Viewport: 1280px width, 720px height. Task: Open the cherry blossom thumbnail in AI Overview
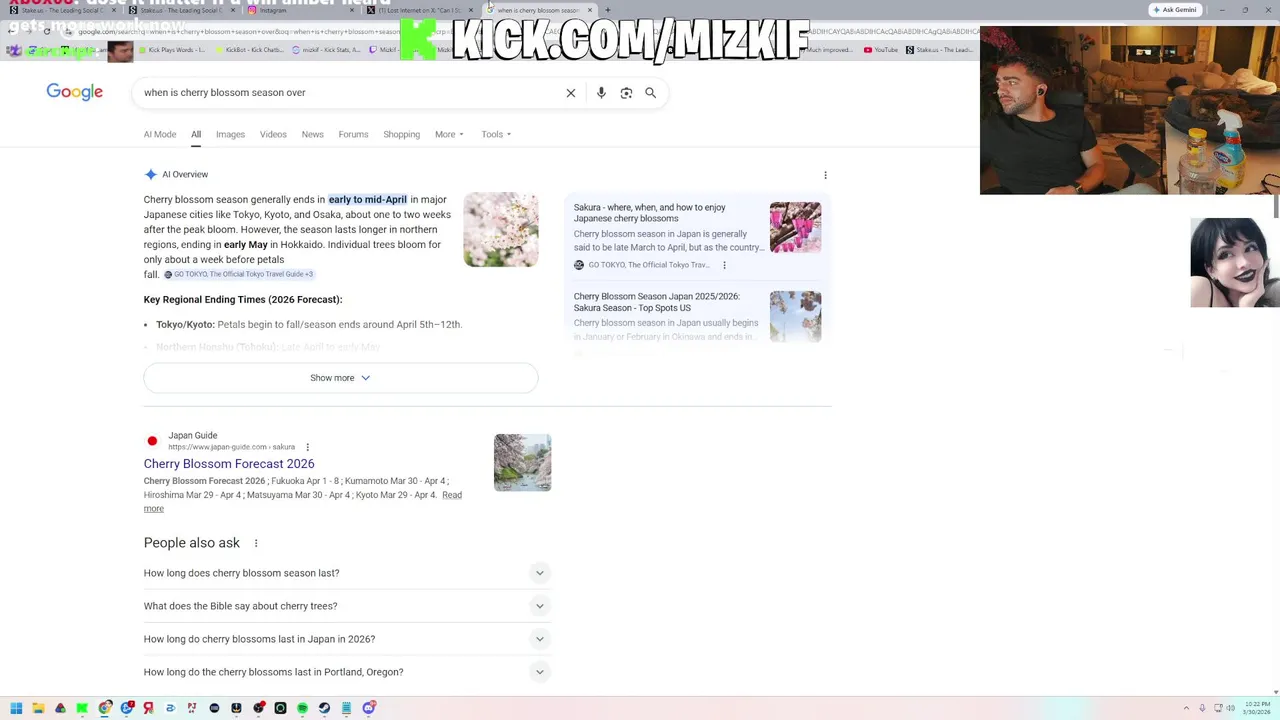tap(501, 230)
